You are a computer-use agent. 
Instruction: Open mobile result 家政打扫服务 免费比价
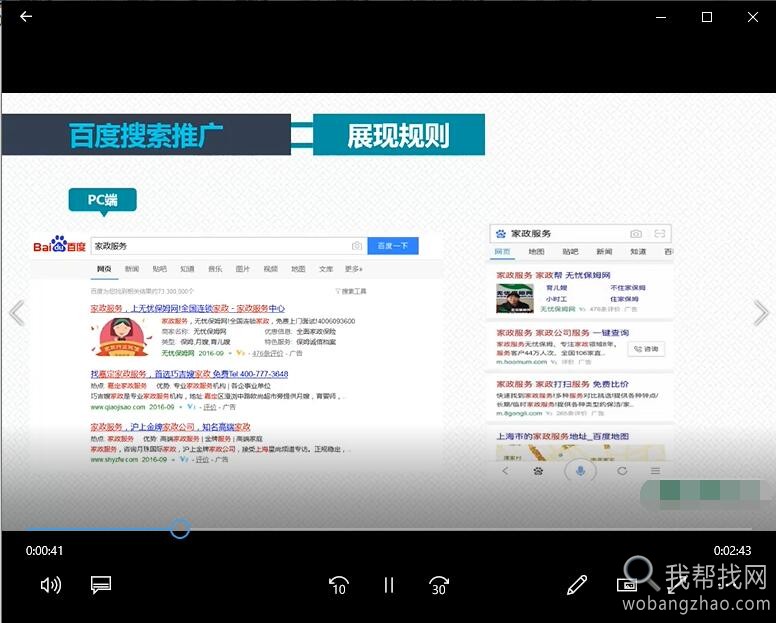562,384
